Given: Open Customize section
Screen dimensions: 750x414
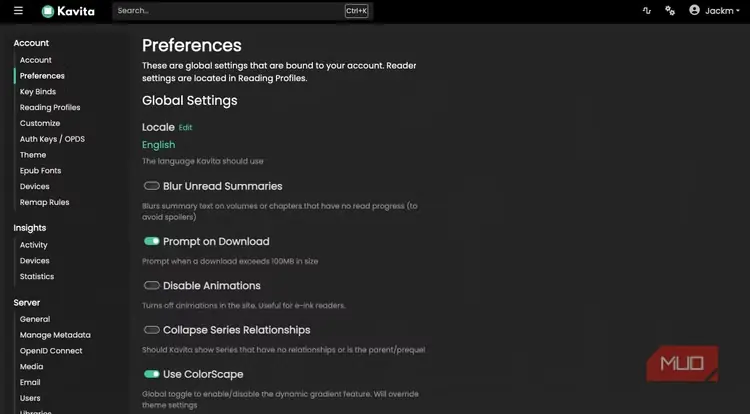Looking at the screenshot, I should click(x=40, y=123).
